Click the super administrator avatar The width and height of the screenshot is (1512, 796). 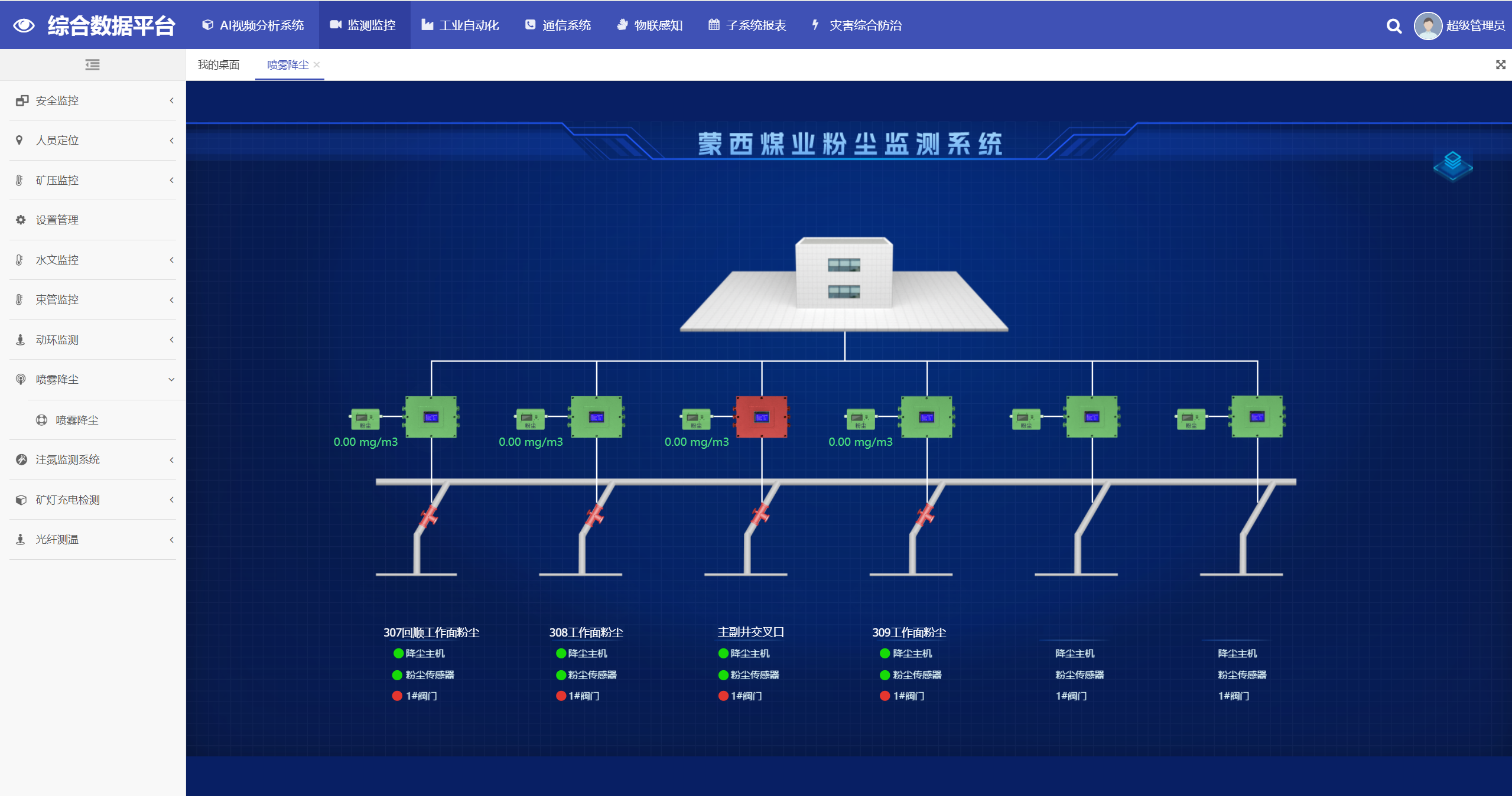click(1428, 26)
